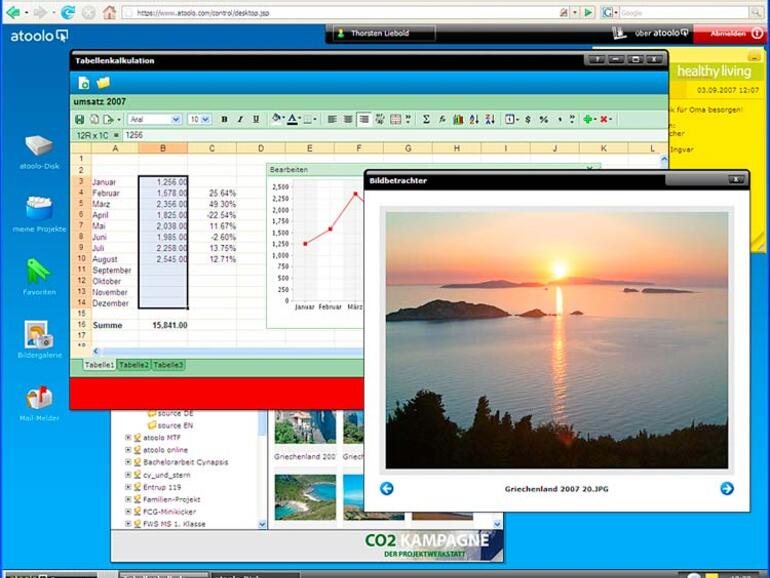Expand the Bachelorarbeit Cynapsis tree node
This screenshot has width=770, height=578.
click(128, 462)
